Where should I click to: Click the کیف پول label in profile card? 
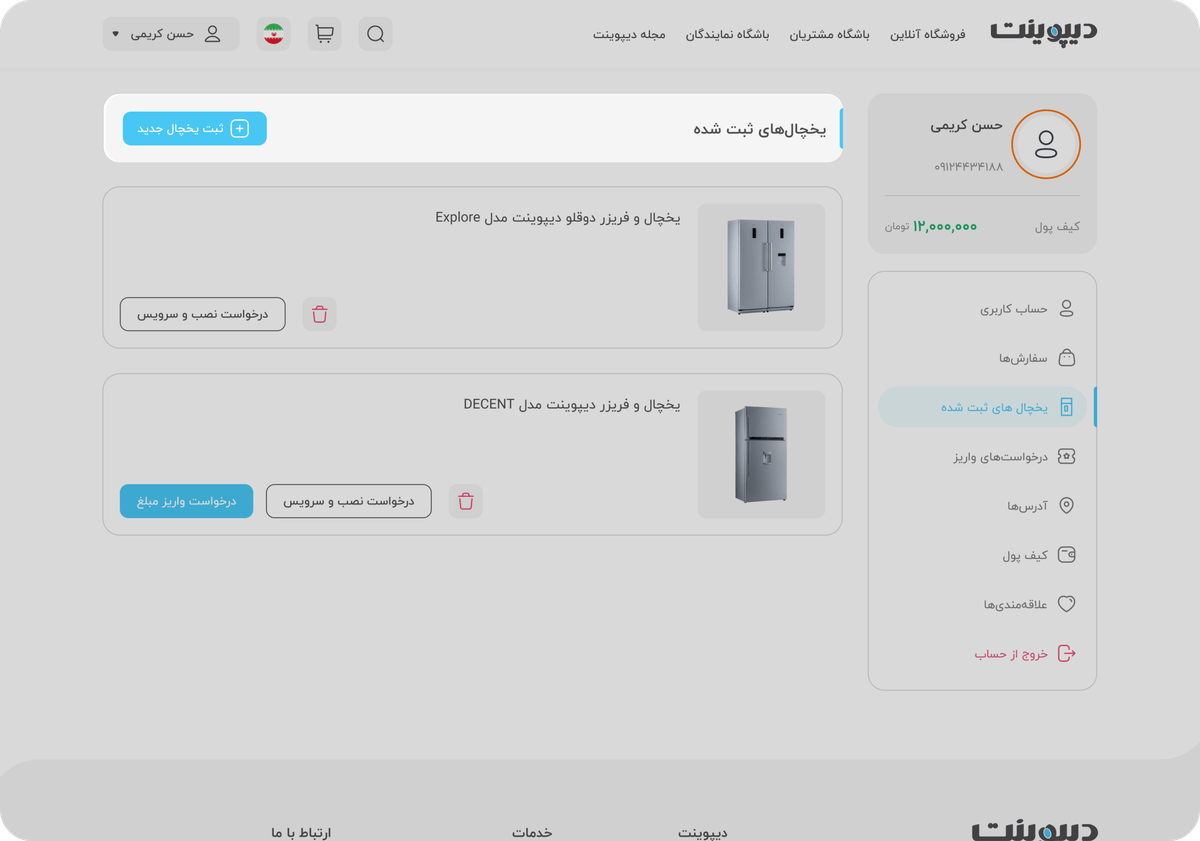tap(1057, 227)
